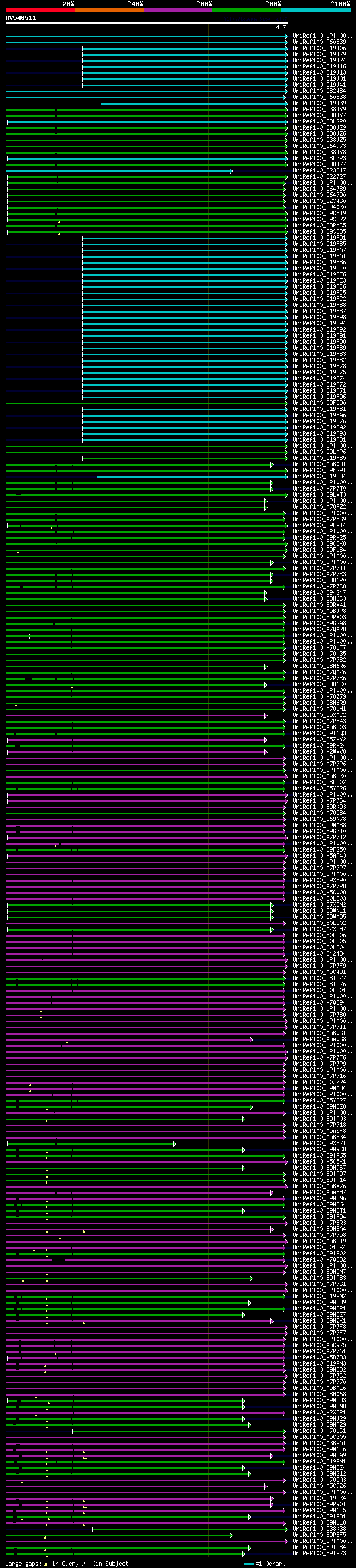Image resolution: width=356 pixels, height=1568 pixels.
Task: Open hit UniRef100_Q19J29
Action: click(x=319, y=54)
